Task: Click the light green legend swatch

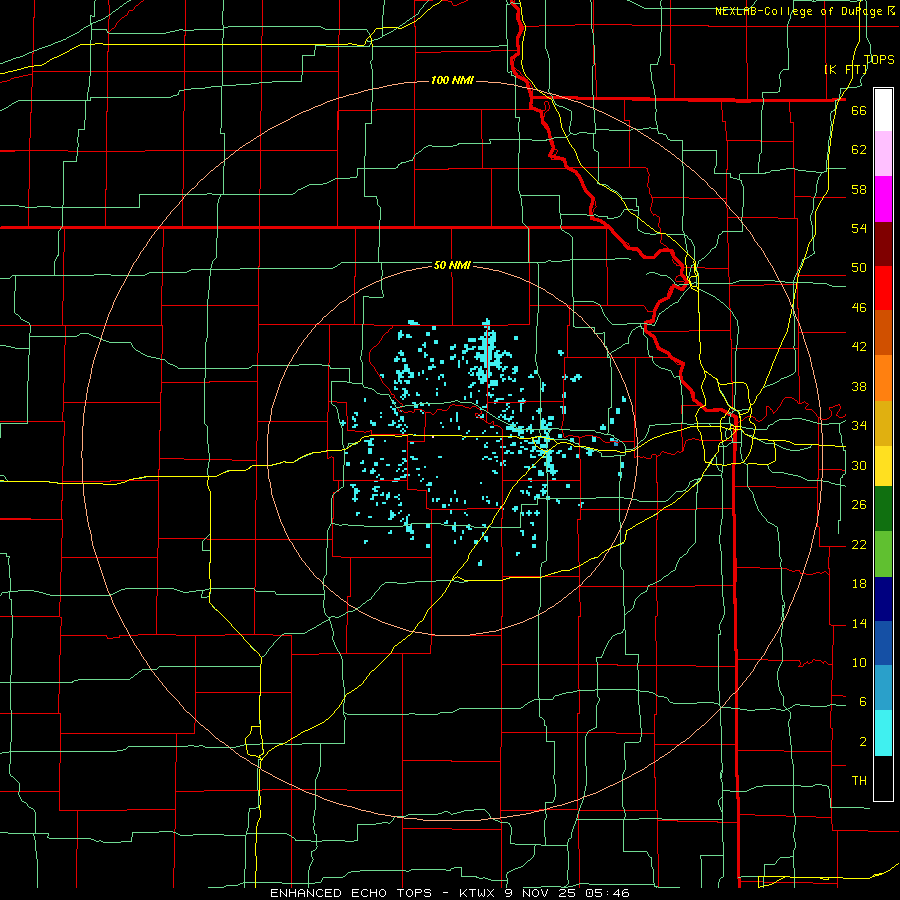Action: point(883,554)
